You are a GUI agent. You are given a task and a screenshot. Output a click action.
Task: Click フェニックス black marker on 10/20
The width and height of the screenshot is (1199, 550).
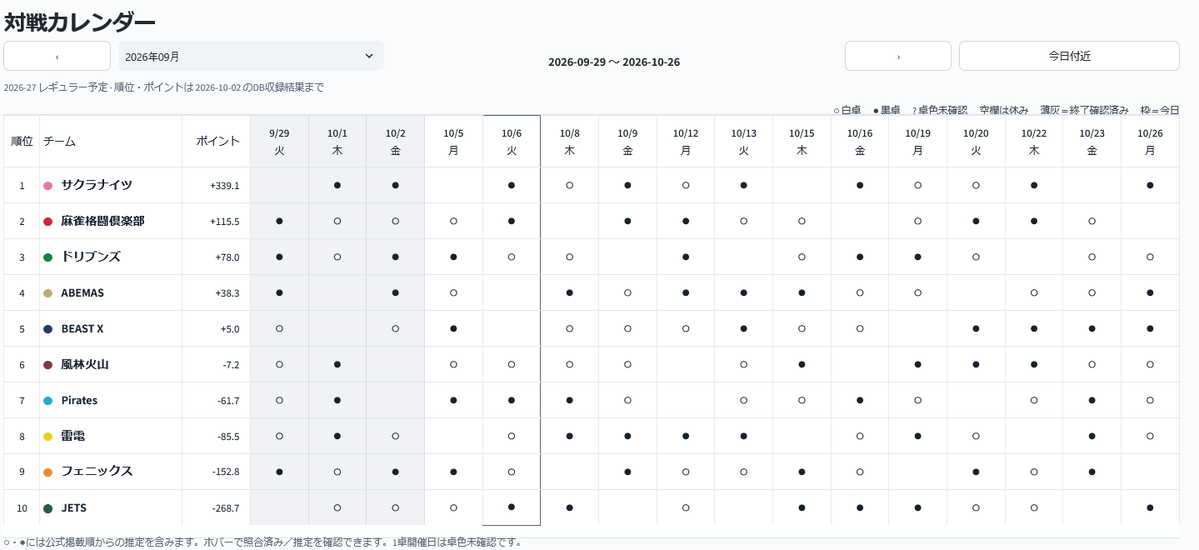tap(976, 472)
